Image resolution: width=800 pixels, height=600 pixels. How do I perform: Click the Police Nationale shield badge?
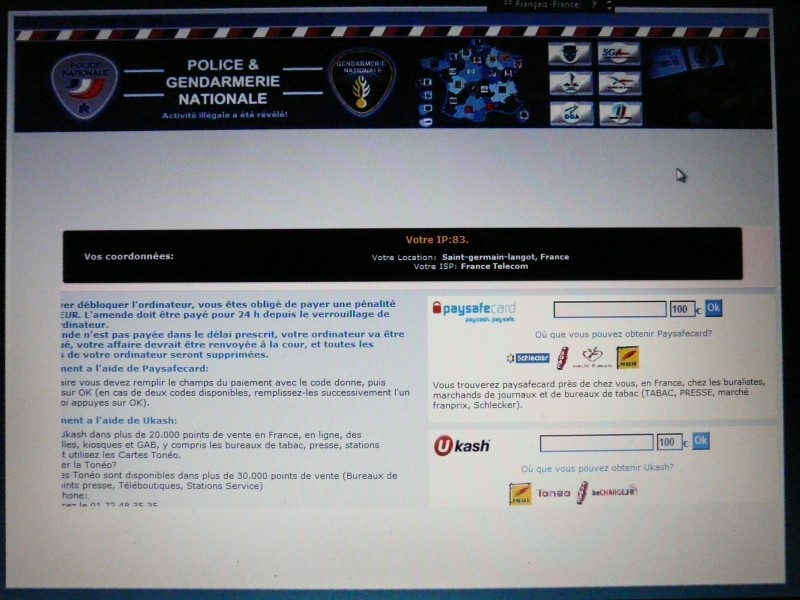[x=84, y=83]
